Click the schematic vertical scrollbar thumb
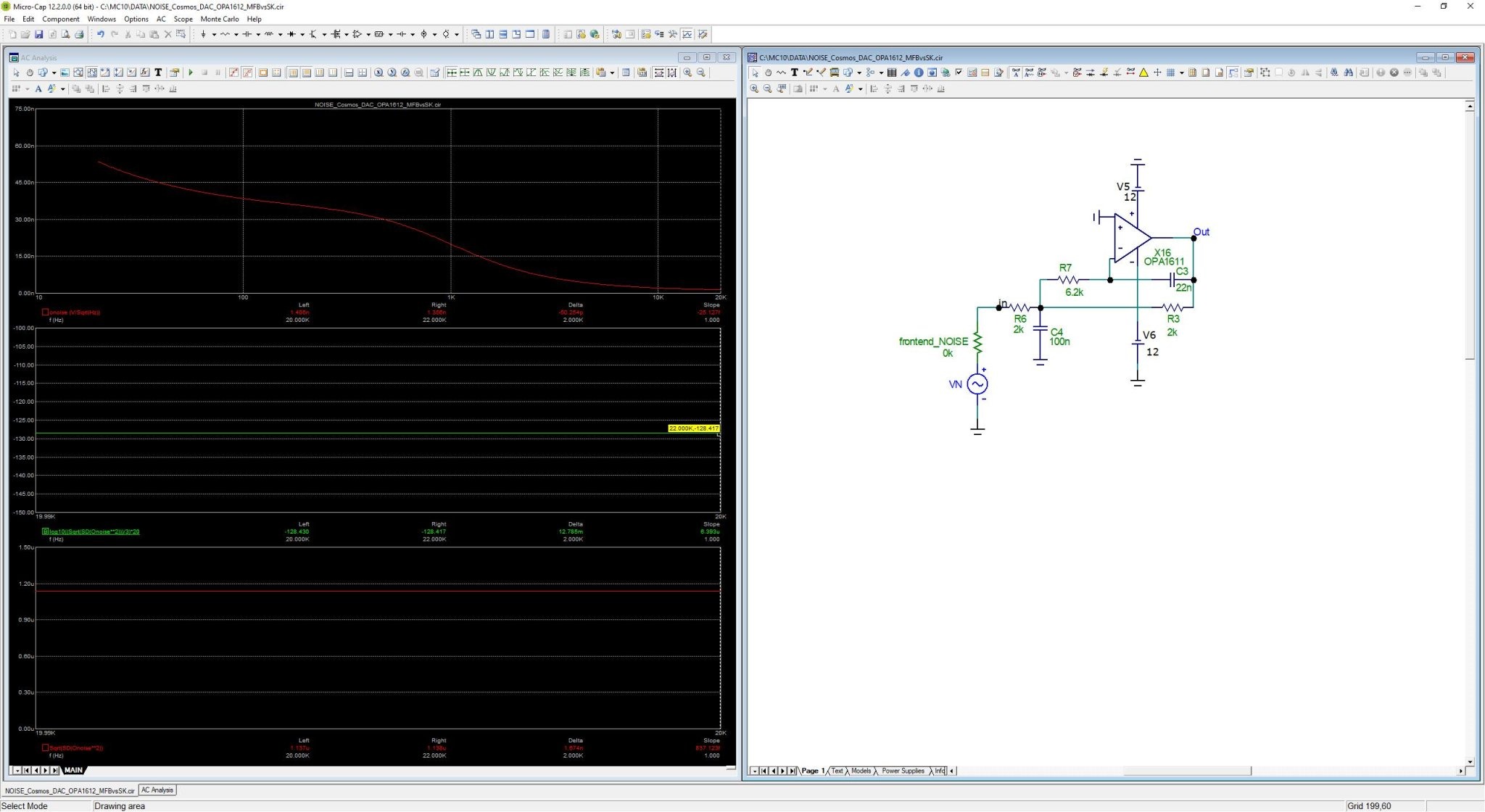 coord(1470,236)
